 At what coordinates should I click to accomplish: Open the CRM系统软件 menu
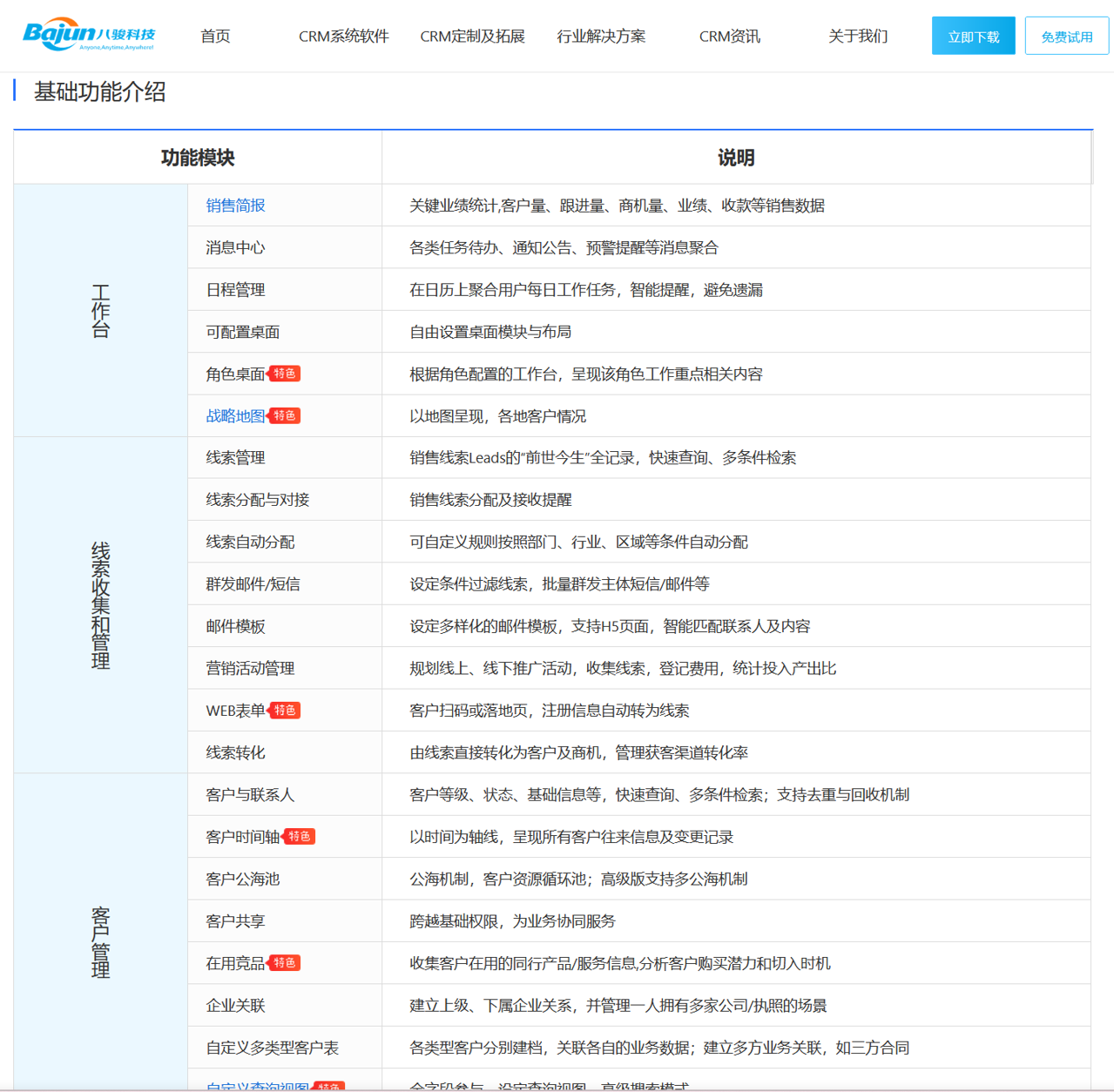click(x=343, y=37)
